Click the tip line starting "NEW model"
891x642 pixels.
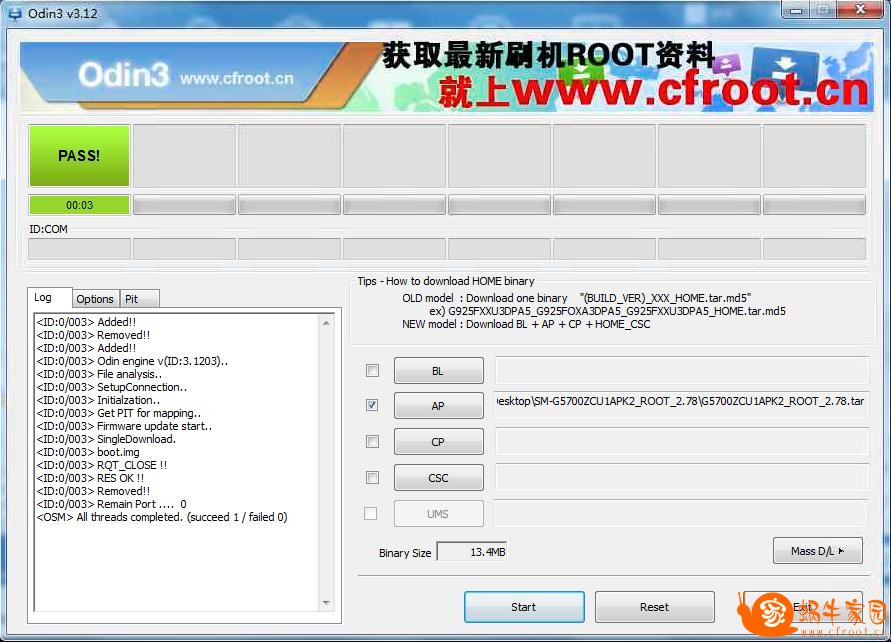click(526, 324)
